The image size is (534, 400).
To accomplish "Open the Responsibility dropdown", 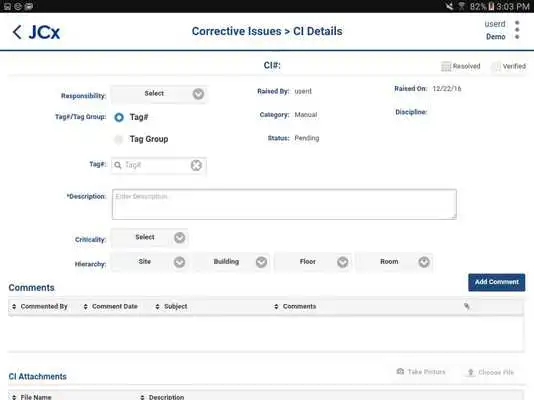I will pos(159,94).
